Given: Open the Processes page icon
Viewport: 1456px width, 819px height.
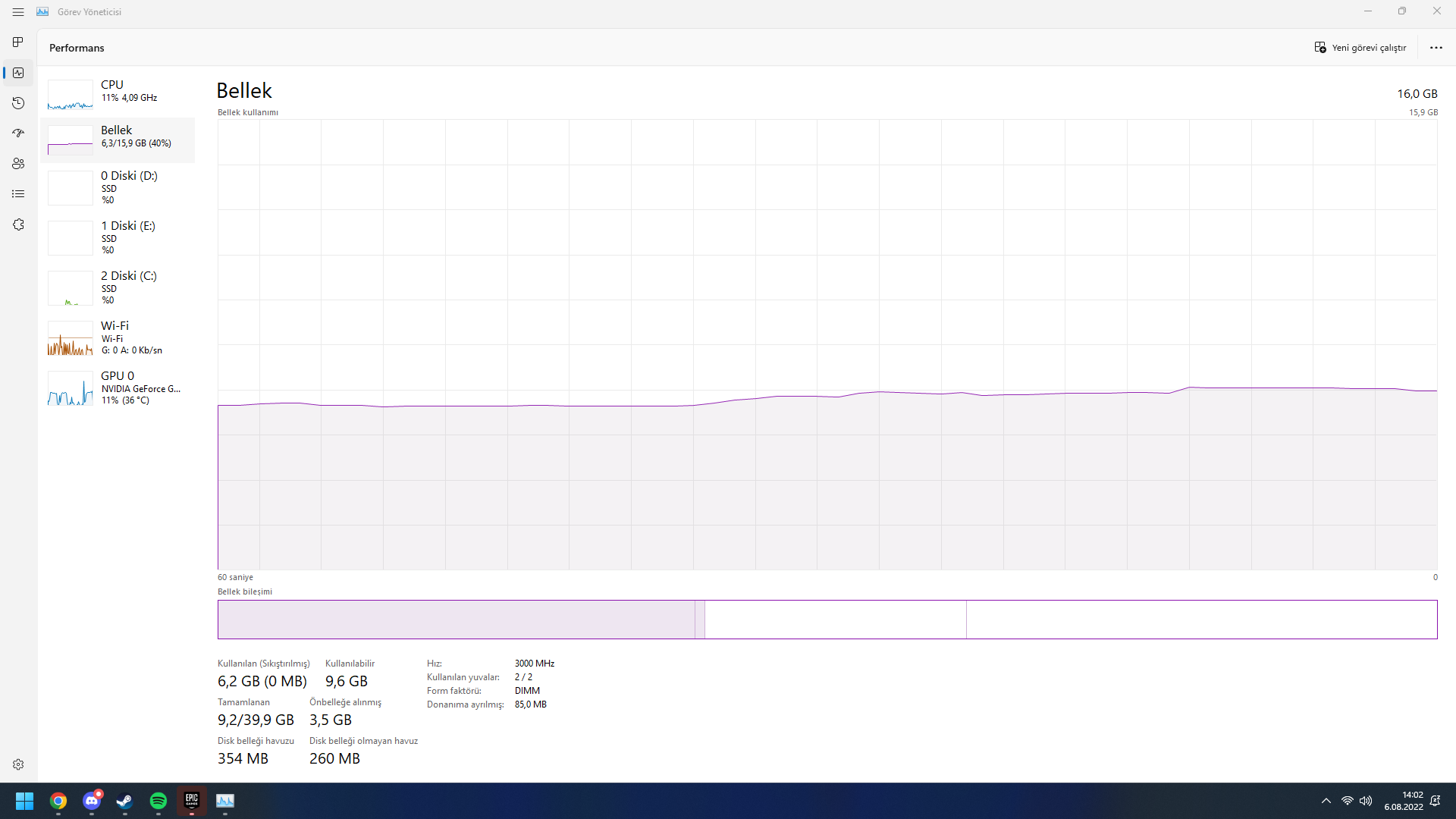Looking at the screenshot, I should pyautogui.click(x=18, y=42).
